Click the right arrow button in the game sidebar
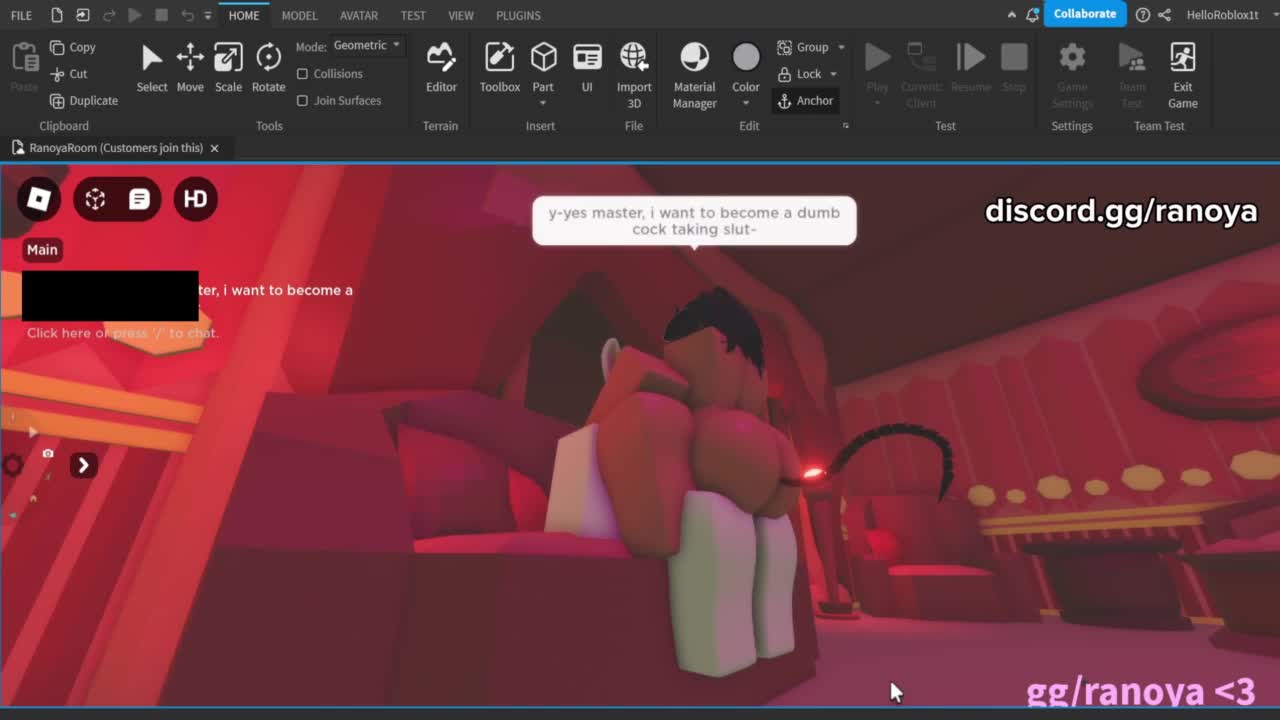 click(x=83, y=465)
